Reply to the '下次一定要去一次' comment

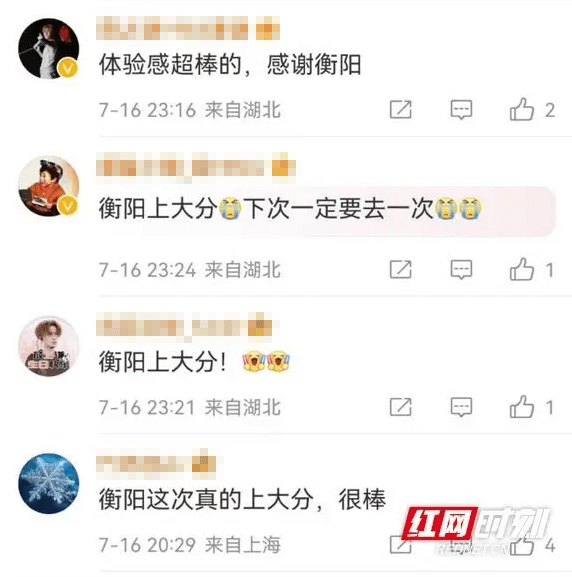(461, 270)
